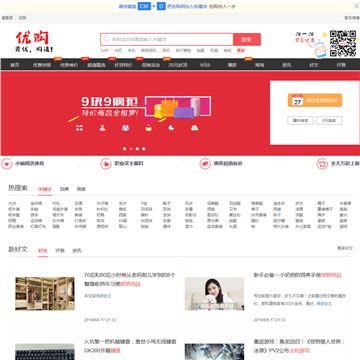Open 促销活动 in the navigation bar
Image resolution: width=360 pixels, height=360 pixels.
tap(151, 65)
